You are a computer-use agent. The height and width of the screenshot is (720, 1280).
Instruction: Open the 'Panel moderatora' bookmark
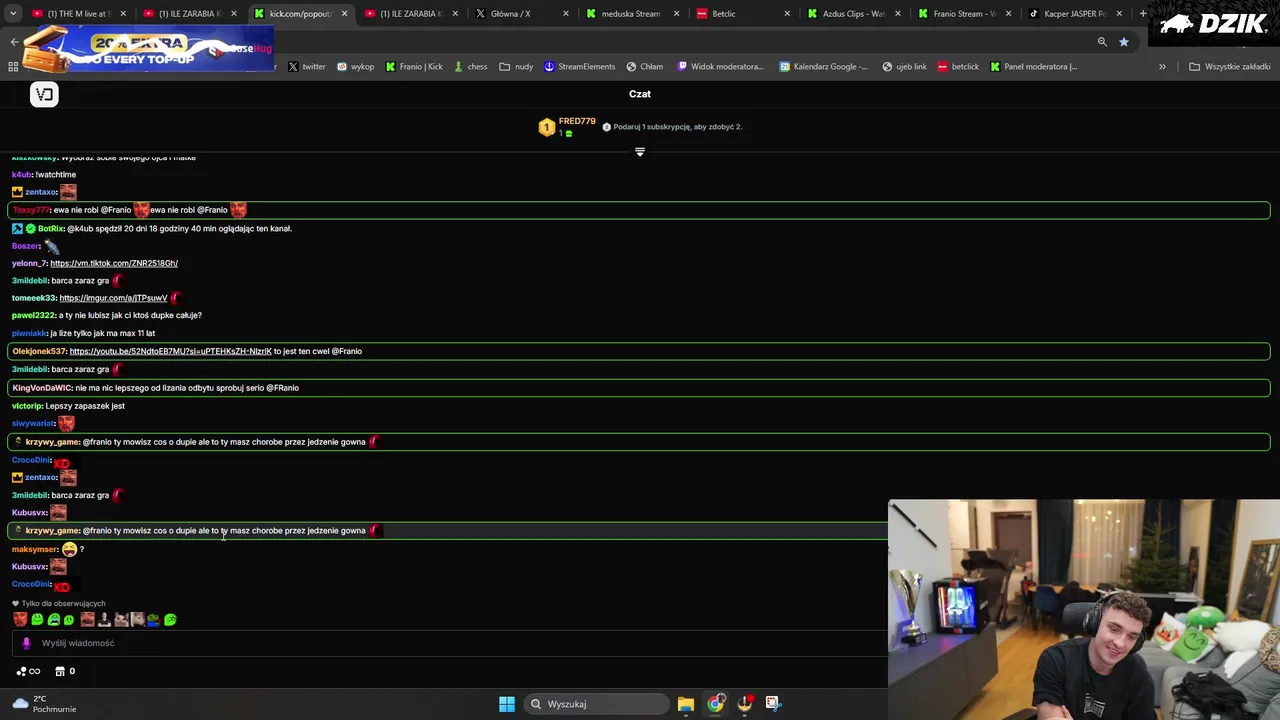1033,67
